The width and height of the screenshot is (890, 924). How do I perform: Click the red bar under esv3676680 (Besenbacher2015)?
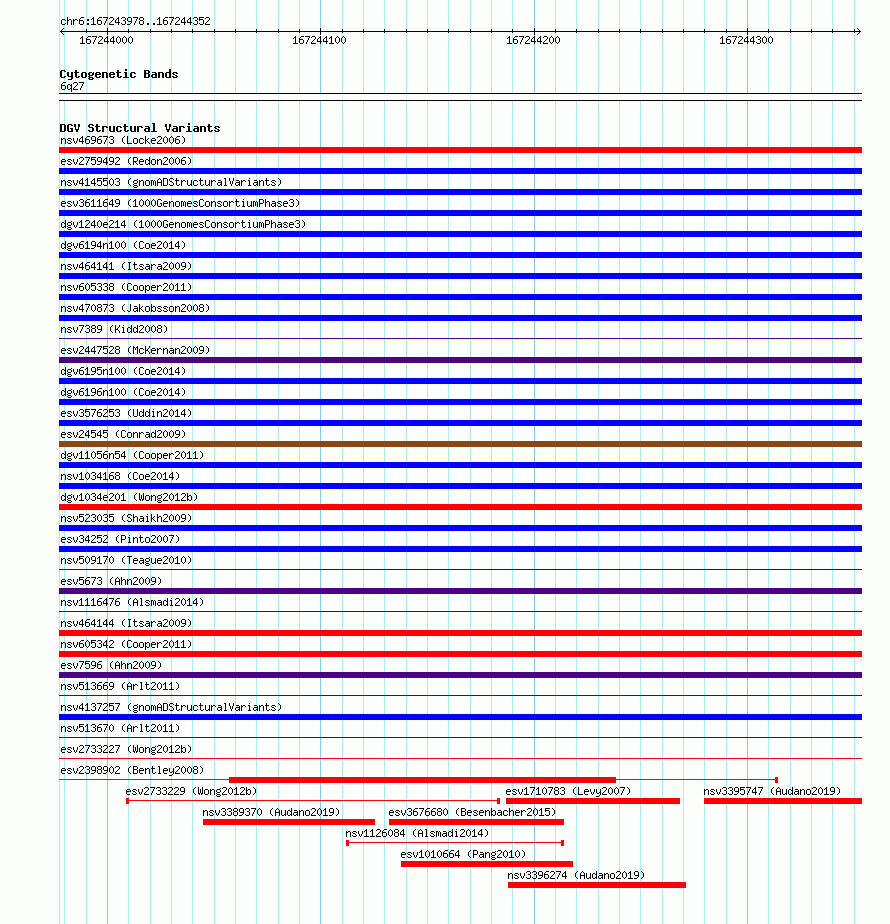[x=476, y=822]
